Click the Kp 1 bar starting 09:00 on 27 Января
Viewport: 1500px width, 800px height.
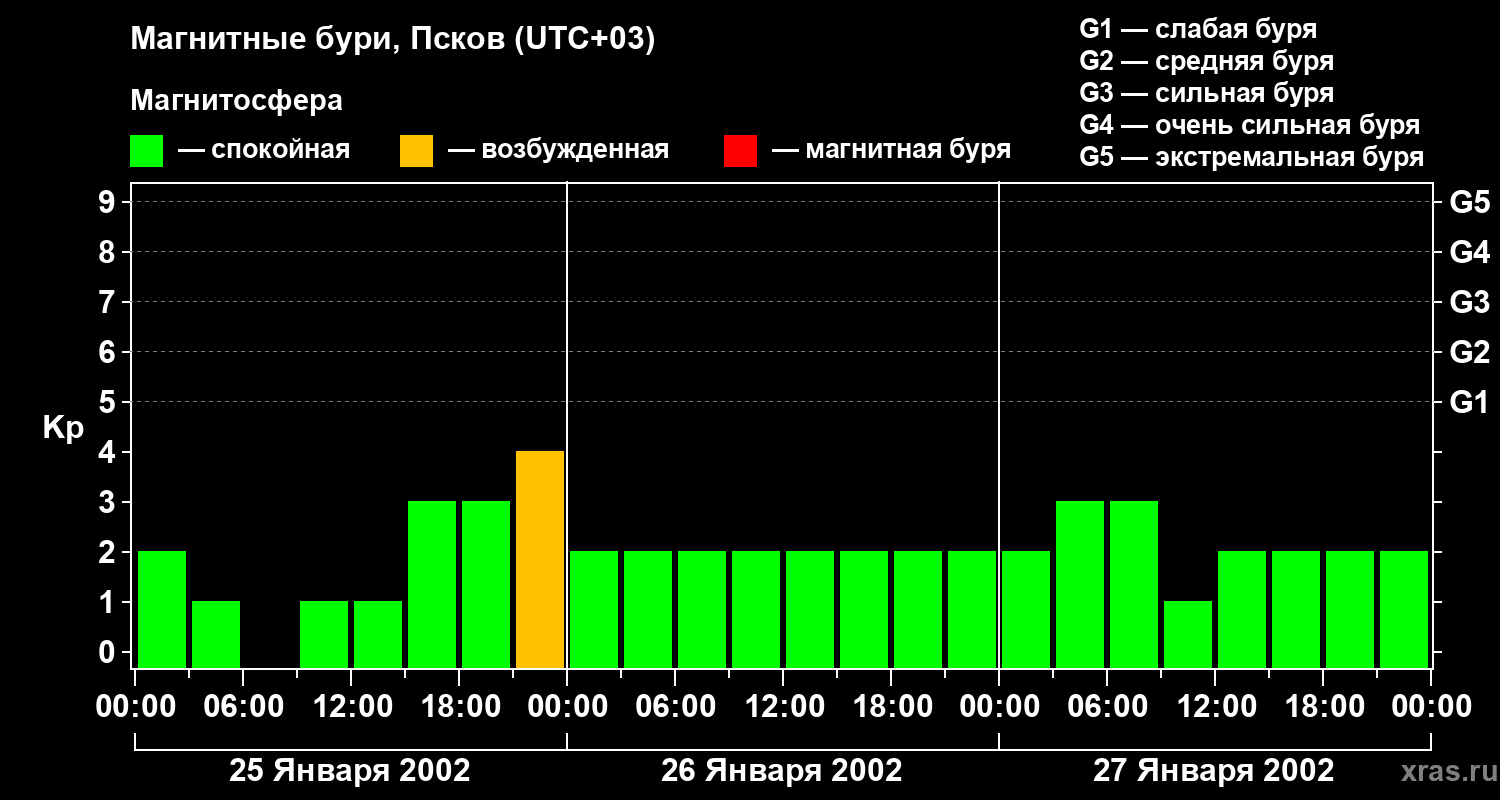pyautogui.click(x=1188, y=634)
